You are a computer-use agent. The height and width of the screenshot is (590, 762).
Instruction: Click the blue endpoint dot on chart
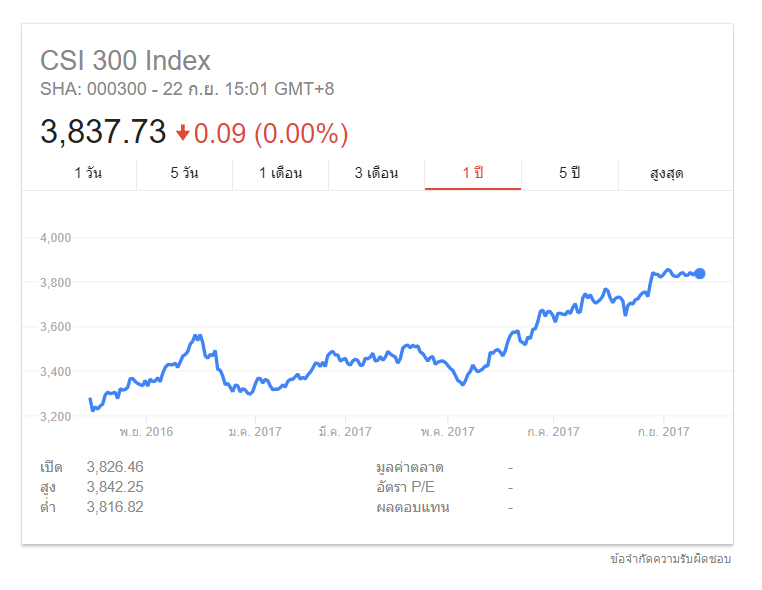700,273
